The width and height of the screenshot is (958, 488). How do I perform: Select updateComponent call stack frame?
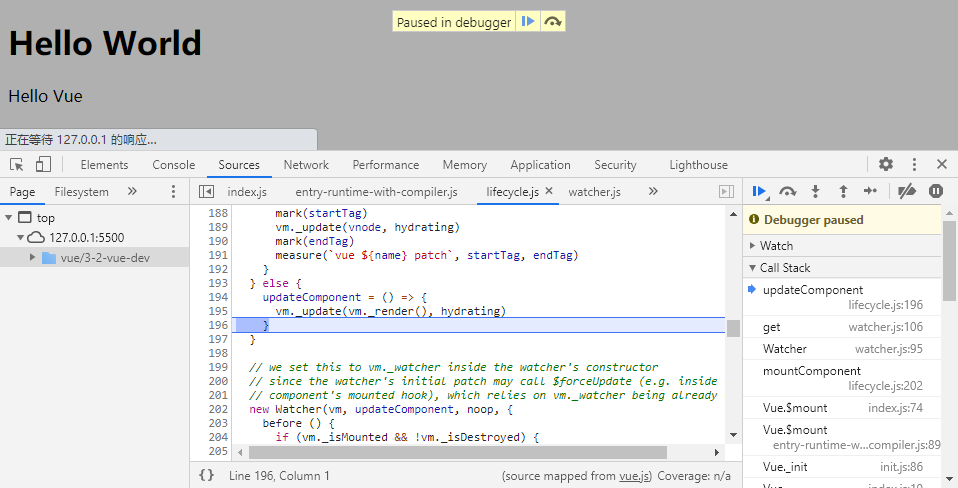click(842, 297)
